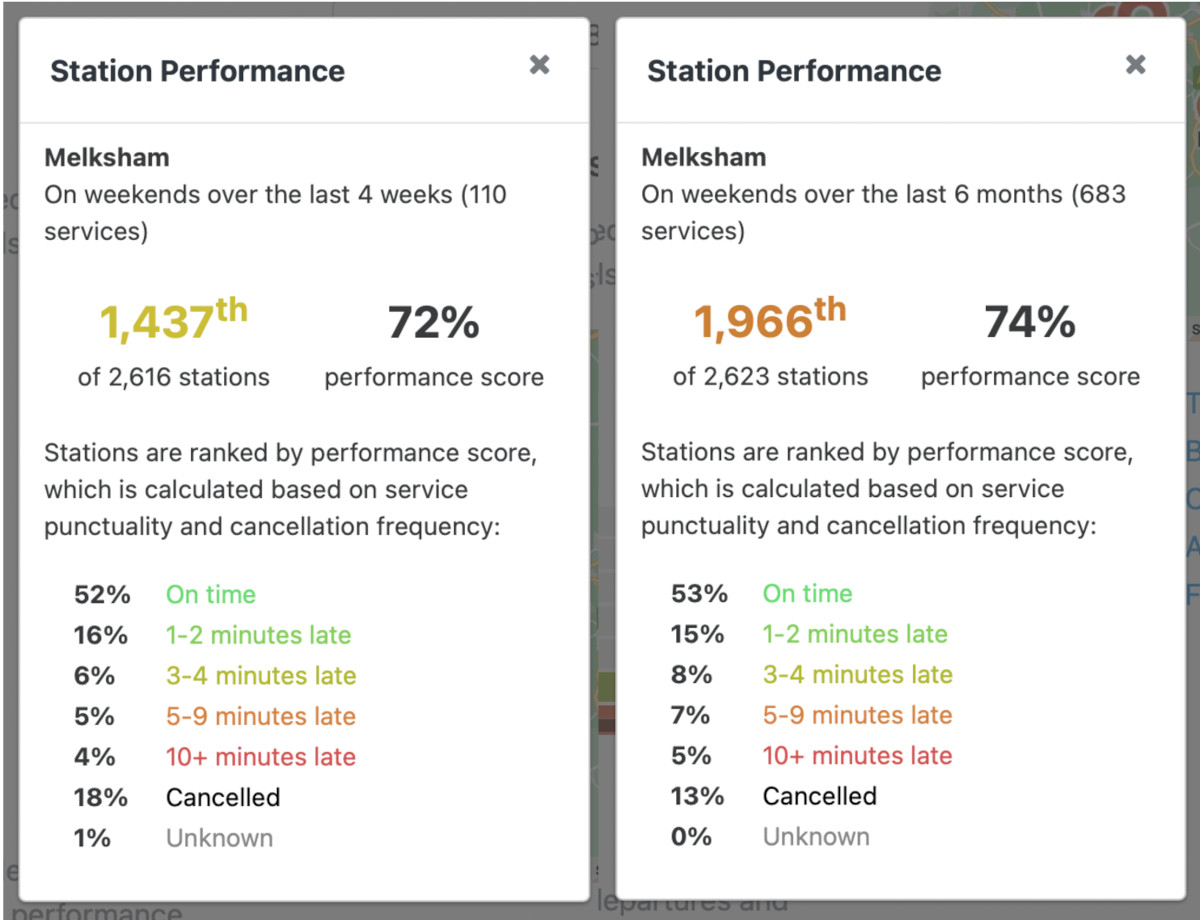Viewport: 1200px width, 920px height.
Task: Select "3-4 minutes late" beside 8%
Action: (x=857, y=675)
